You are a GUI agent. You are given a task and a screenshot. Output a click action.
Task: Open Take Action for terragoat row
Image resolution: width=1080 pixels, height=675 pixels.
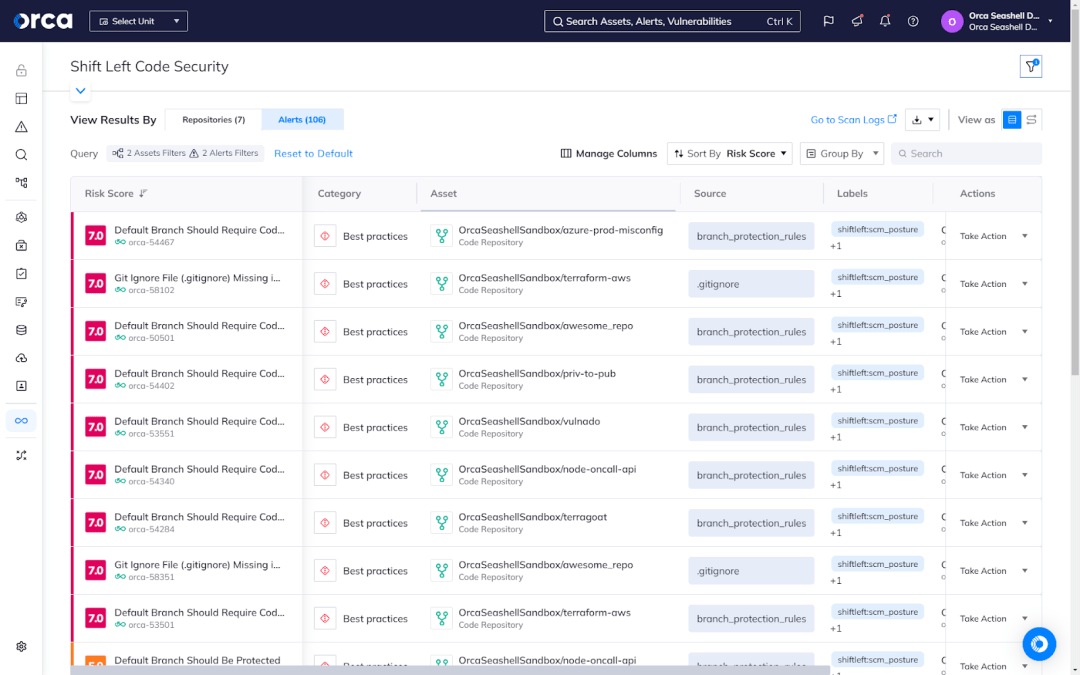click(993, 523)
